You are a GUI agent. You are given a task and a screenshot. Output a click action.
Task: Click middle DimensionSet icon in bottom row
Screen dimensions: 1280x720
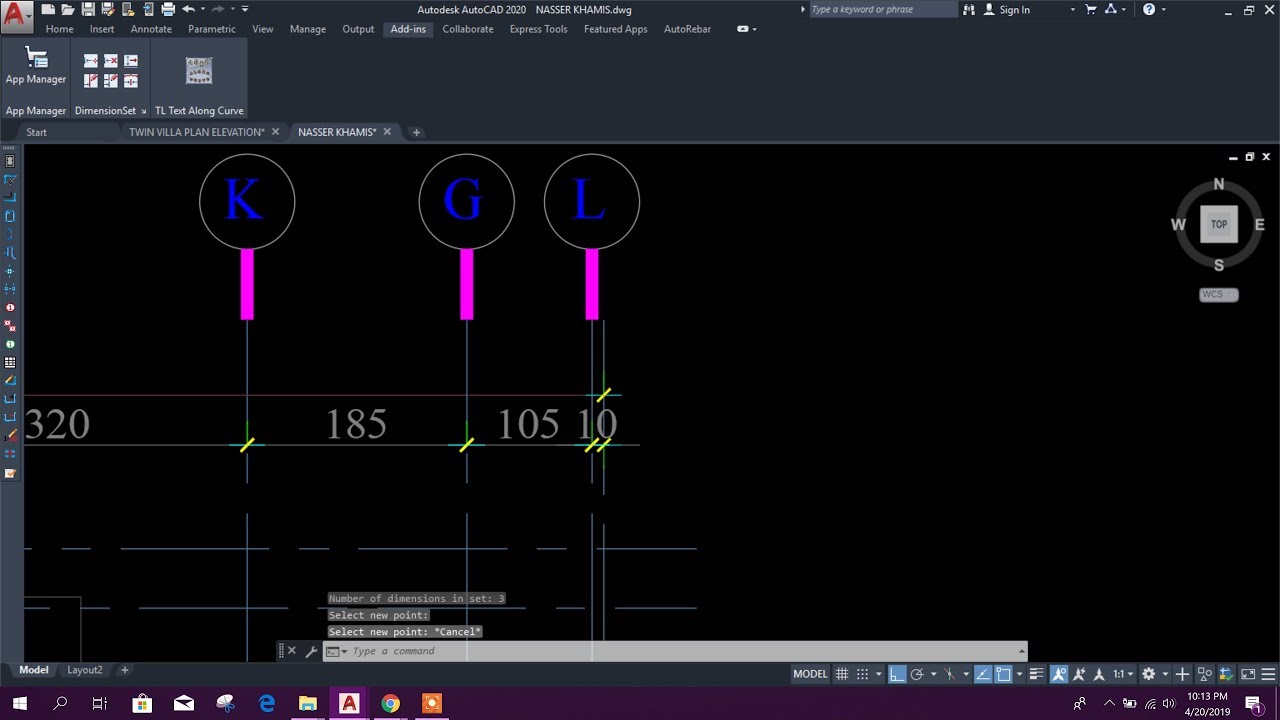[111, 81]
